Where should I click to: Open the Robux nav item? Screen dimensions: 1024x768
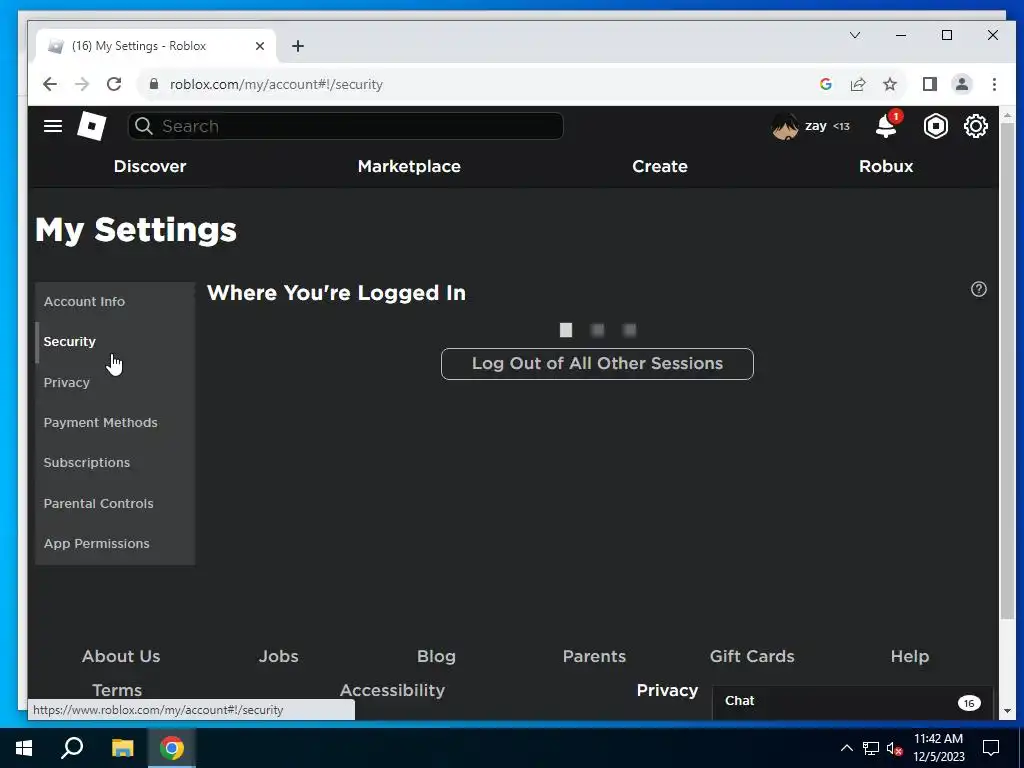pyautogui.click(x=886, y=167)
